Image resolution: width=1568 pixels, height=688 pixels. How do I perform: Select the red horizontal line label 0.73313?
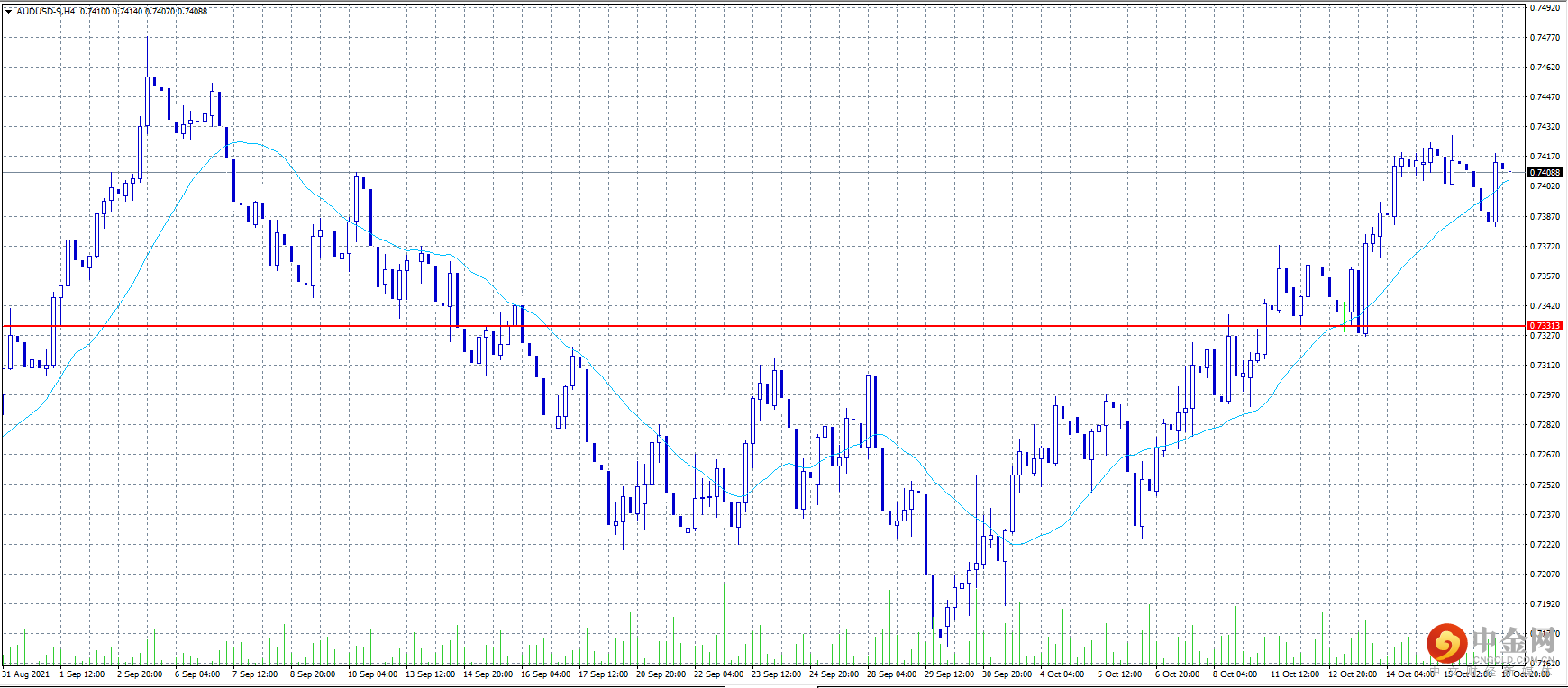(x=1545, y=326)
